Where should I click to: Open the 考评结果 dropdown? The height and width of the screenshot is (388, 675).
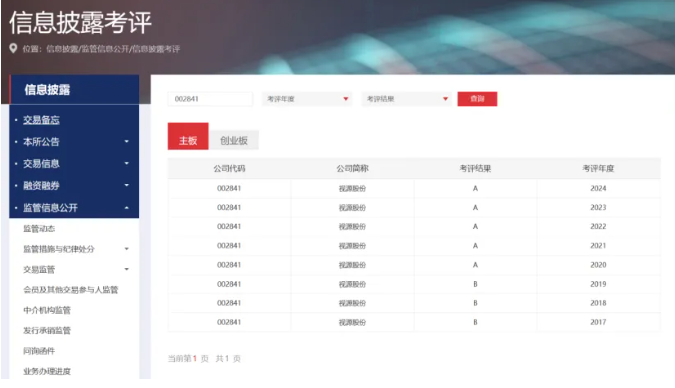click(x=407, y=99)
